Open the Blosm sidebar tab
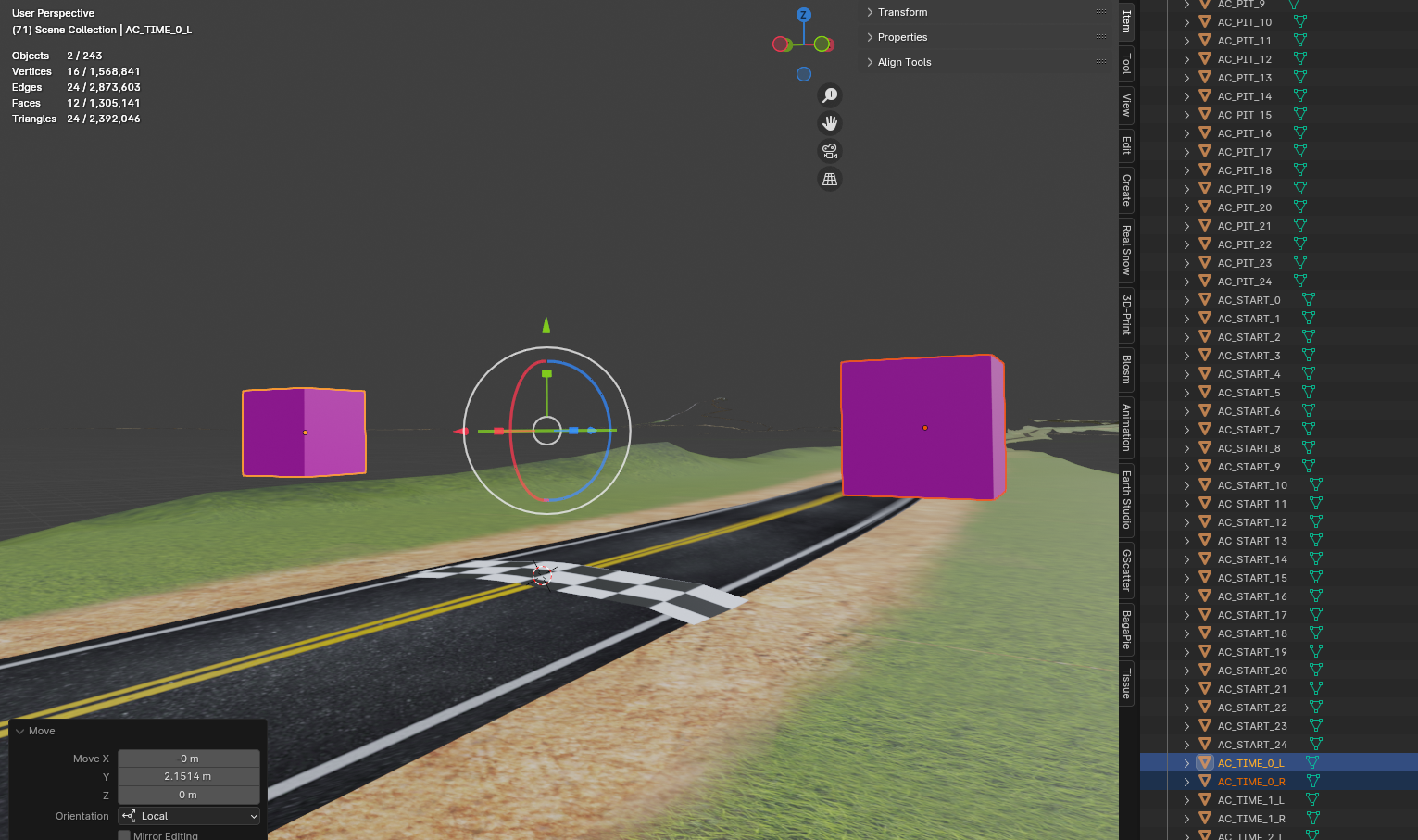The height and width of the screenshot is (840, 1418). pos(1127,369)
